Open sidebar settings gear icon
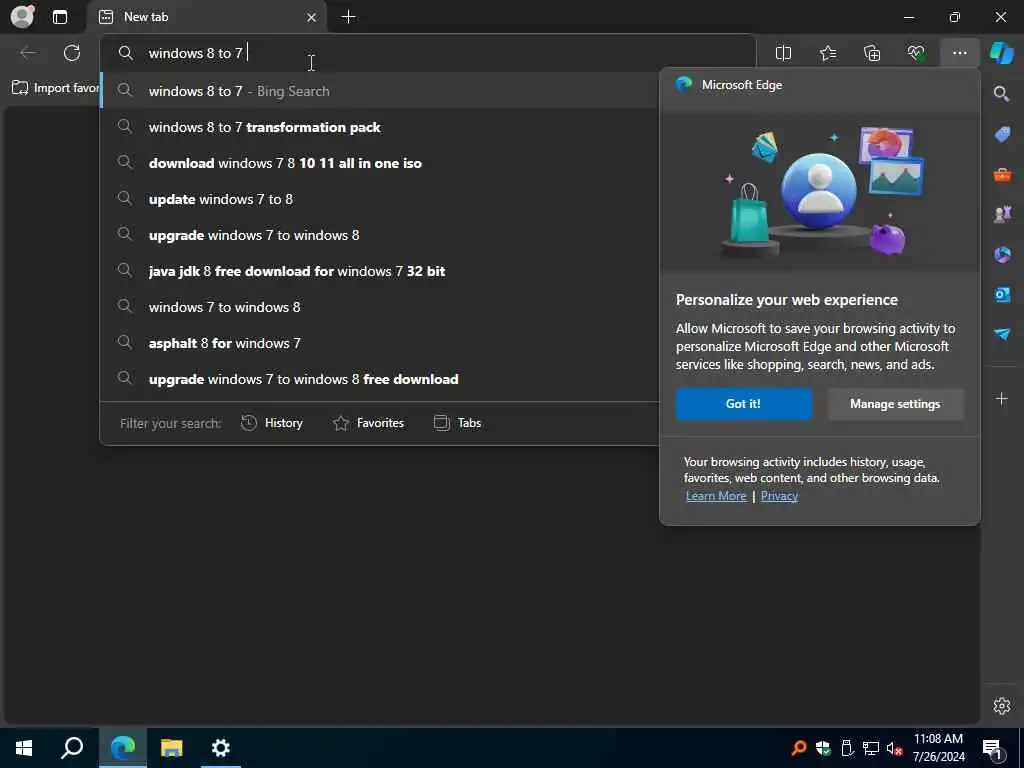Screen dimensions: 1024x768 [1001, 706]
